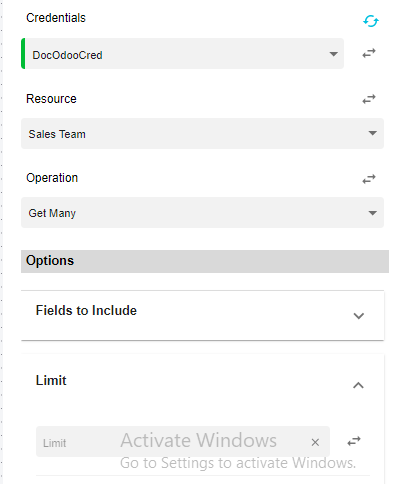Select the Options section header

[x=205, y=261]
